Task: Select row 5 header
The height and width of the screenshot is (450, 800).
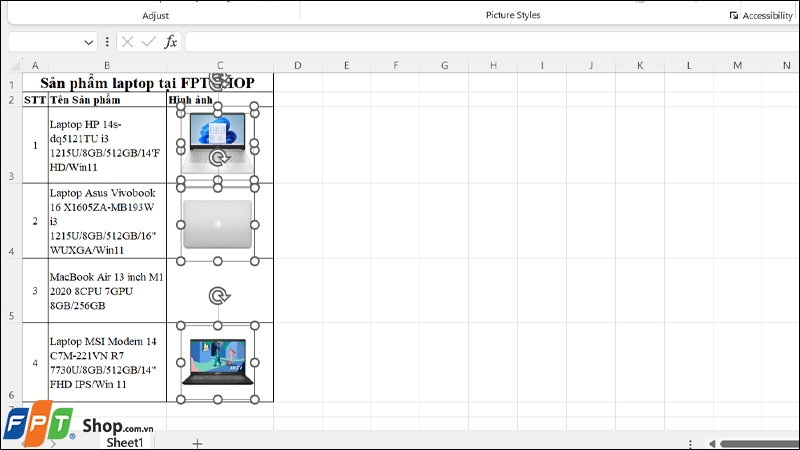Action: pos(11,290)
